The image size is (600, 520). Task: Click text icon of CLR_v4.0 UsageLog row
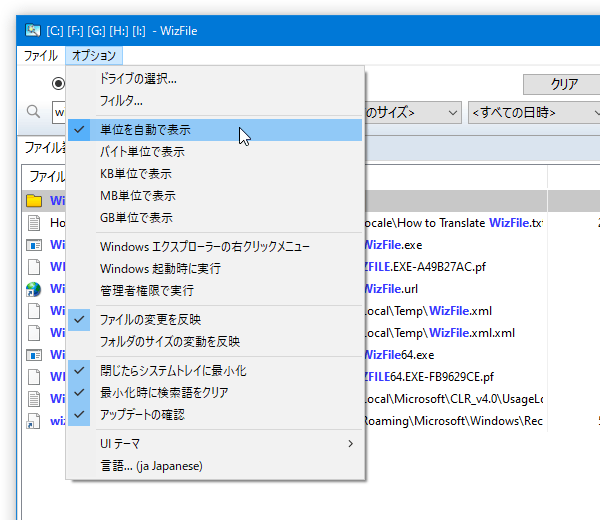pyautogui.click(x=34, y=399)
